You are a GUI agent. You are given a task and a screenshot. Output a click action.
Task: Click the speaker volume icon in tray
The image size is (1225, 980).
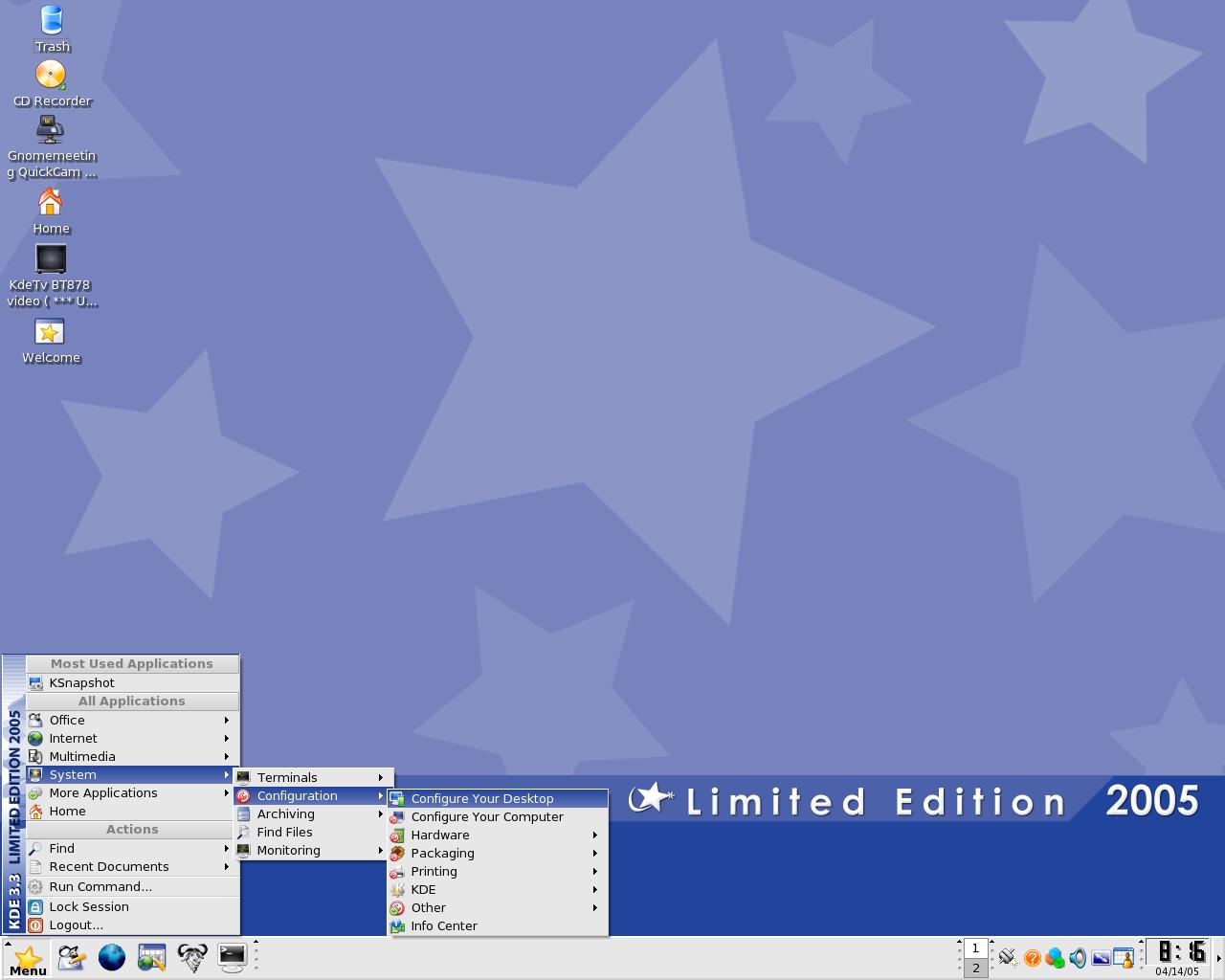click(1078, 958)
